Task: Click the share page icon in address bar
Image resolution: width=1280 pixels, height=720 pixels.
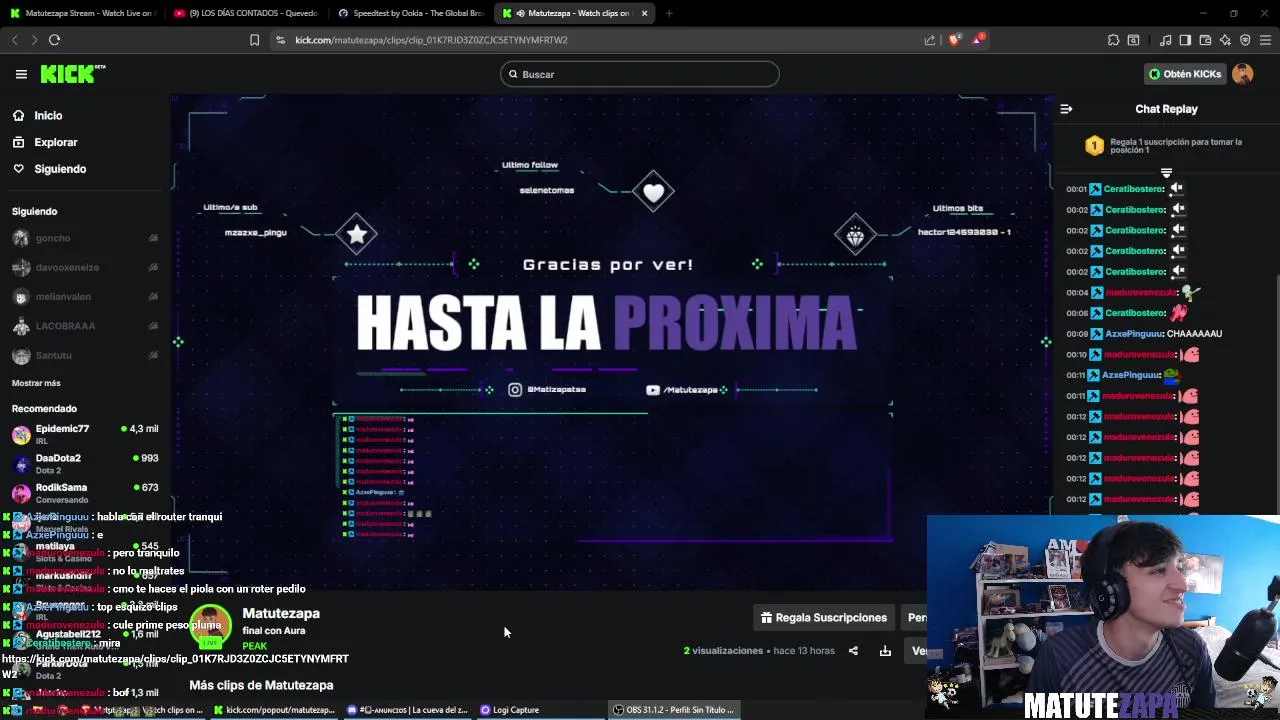Action: point(930,40)
